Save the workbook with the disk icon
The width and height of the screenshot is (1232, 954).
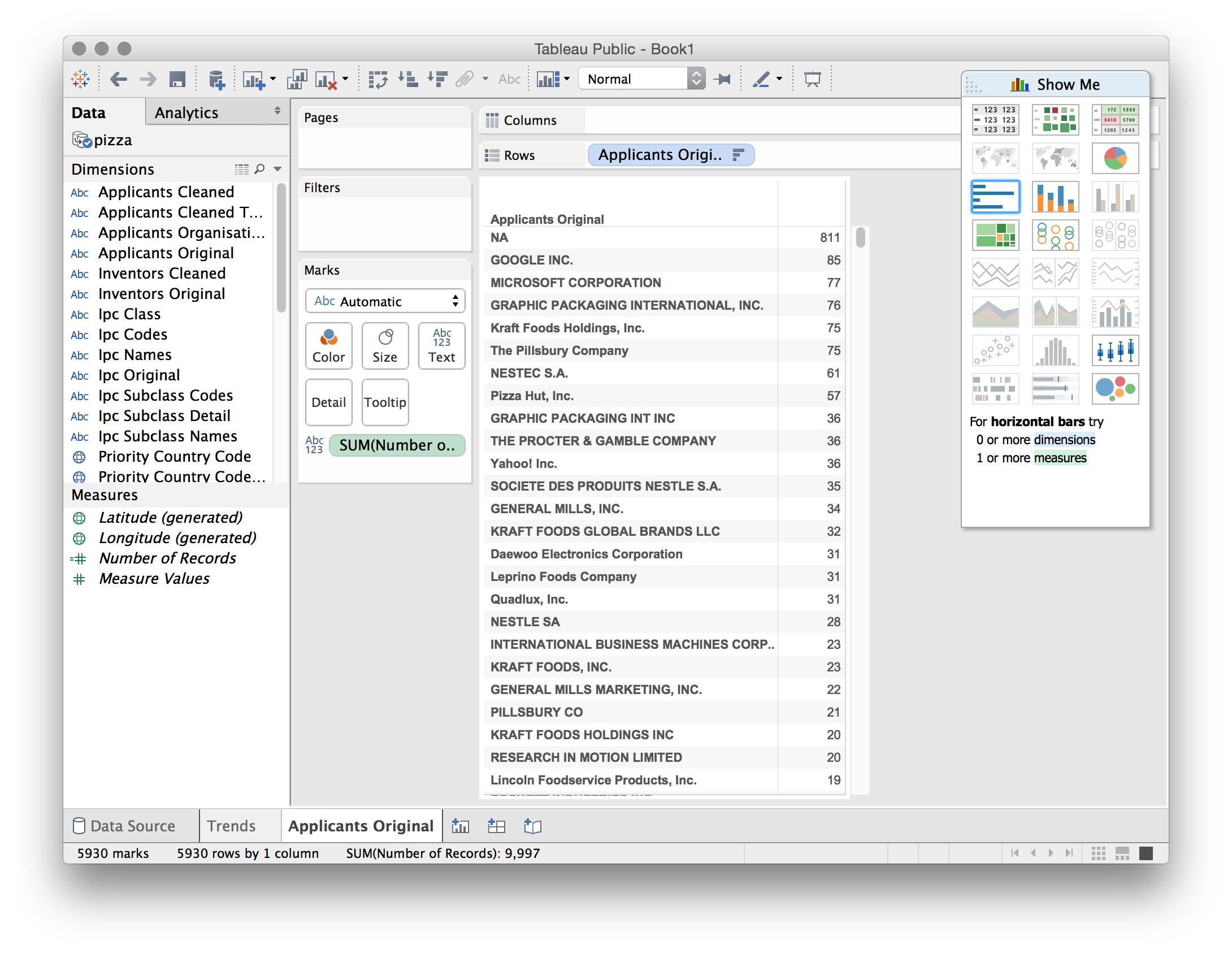tap(177, 79)
